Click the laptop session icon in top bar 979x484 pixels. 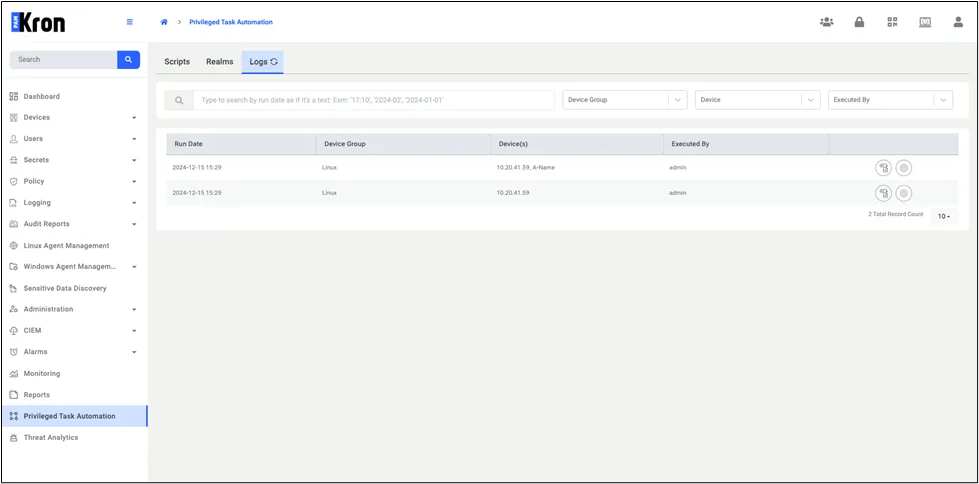(925, 22)
